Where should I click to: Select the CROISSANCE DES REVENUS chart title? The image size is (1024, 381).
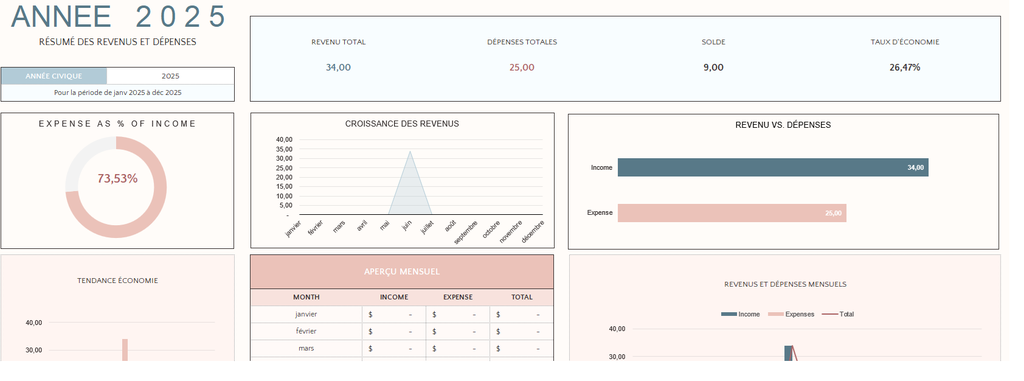click(x=402, y=124)
